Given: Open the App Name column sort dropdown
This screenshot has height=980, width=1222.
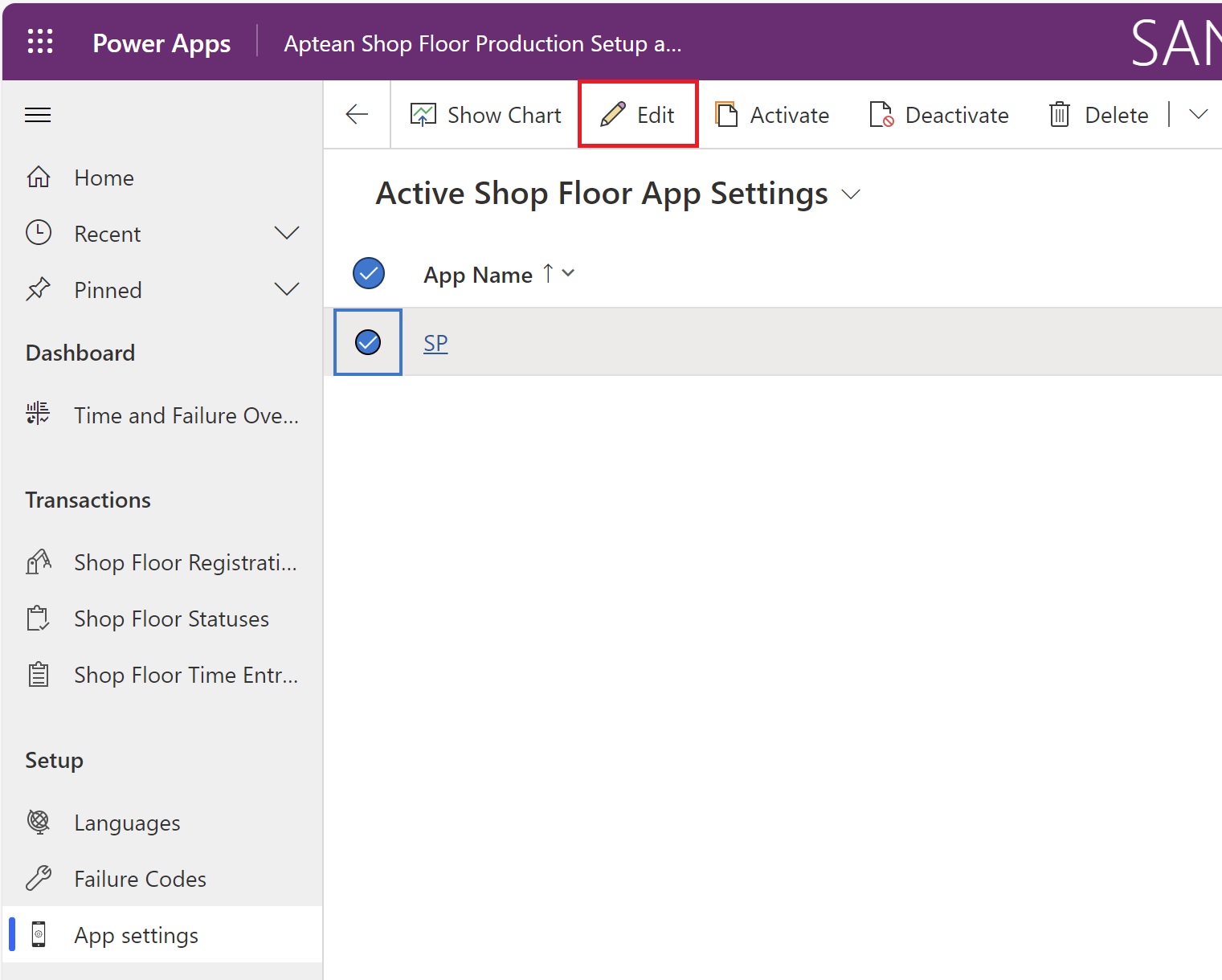Looking at the screenshot, I should tap(568, 274).
